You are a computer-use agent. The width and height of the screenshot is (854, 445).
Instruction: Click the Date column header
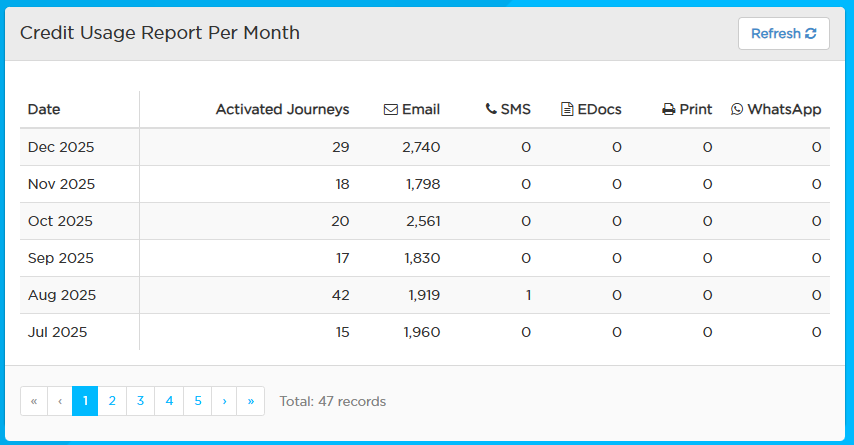coord(44,109)
